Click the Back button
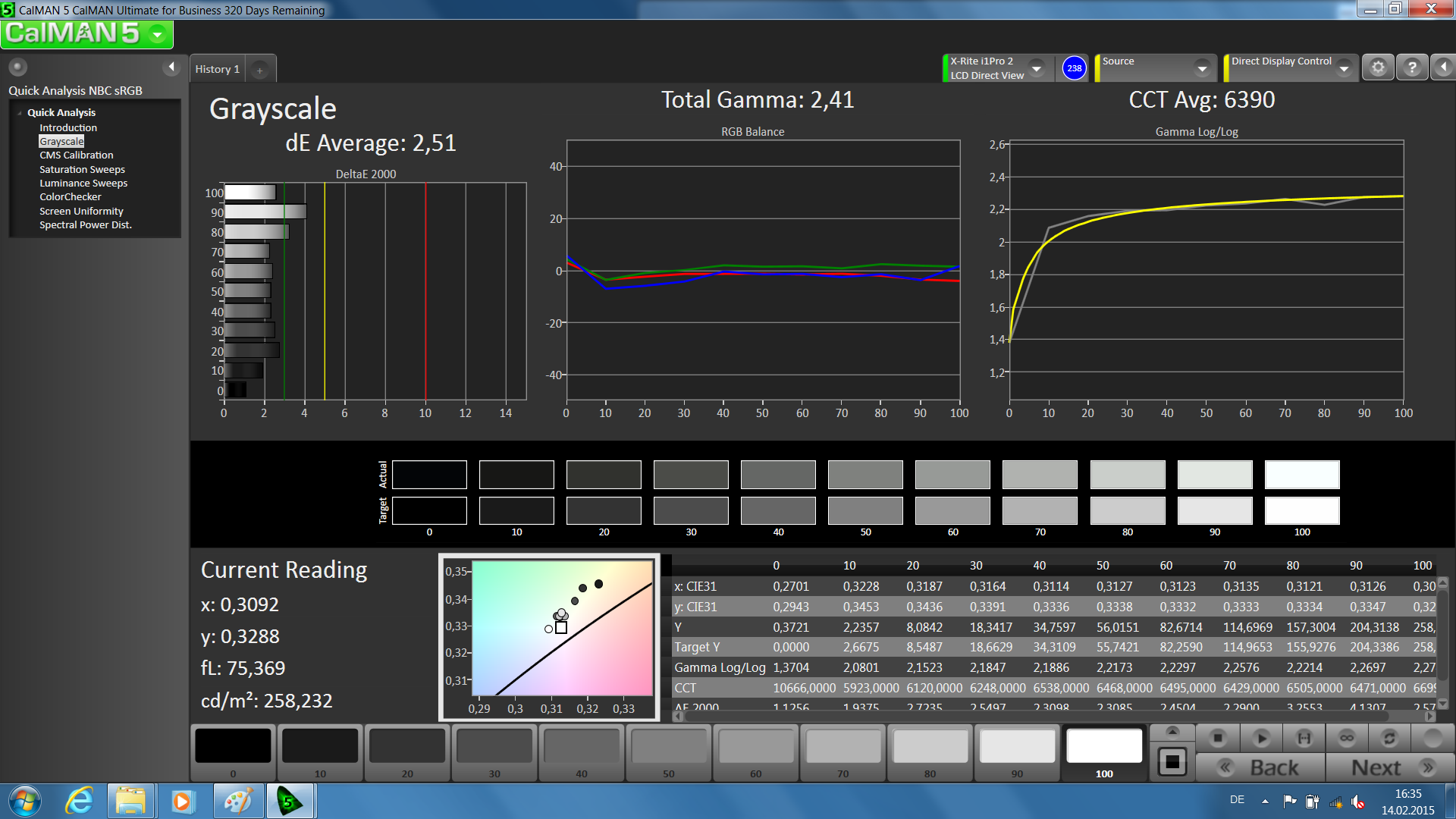 pyautogui.click(x=1260, y=767)
